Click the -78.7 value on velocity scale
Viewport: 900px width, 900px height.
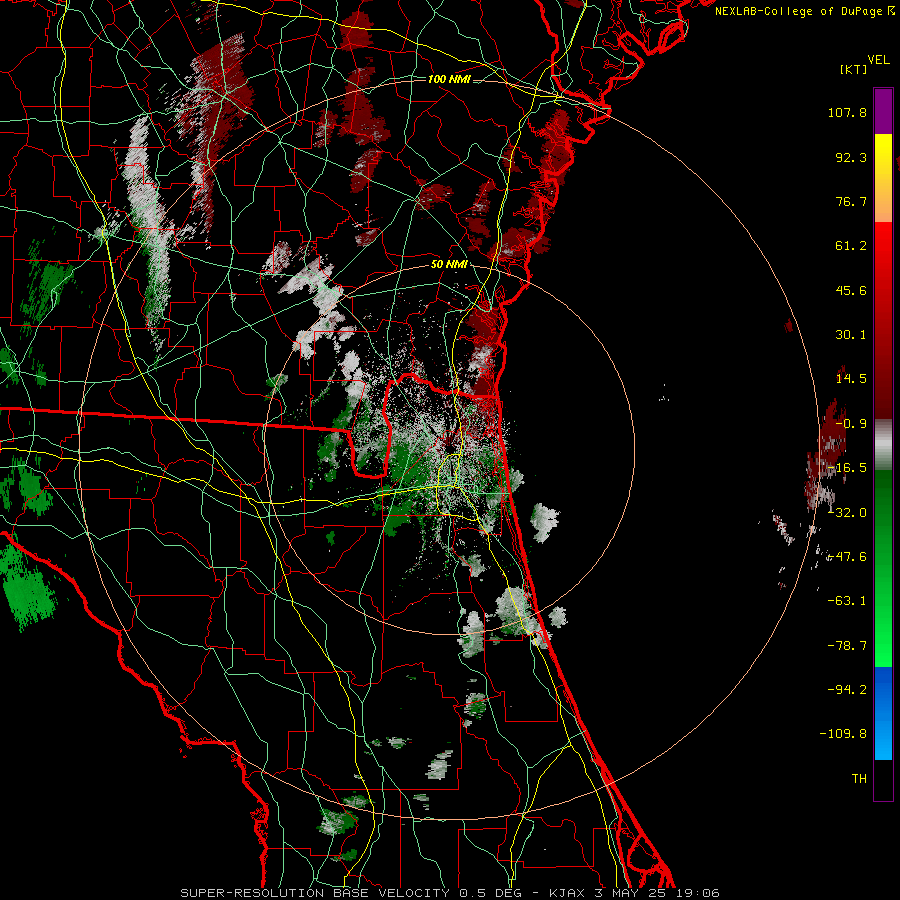847,646
